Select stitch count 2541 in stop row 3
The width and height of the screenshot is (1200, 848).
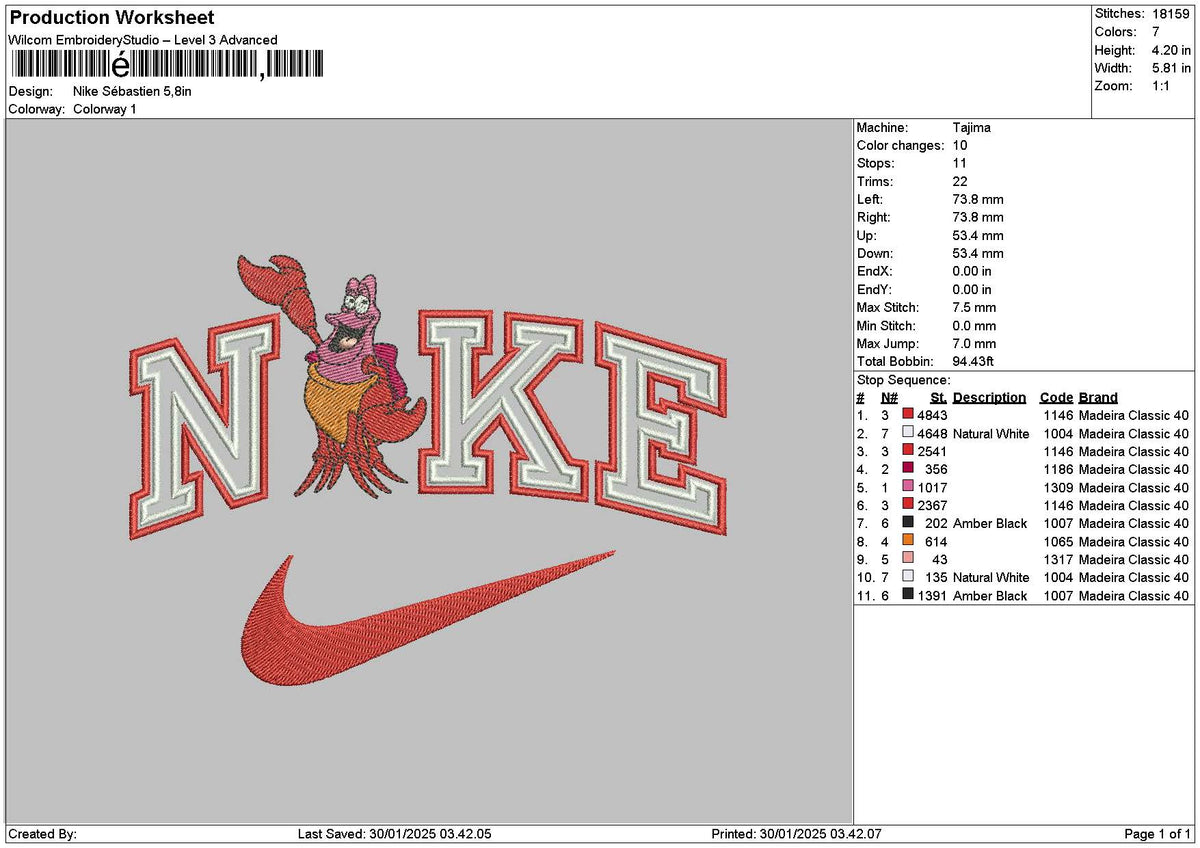tap(932, 452)
